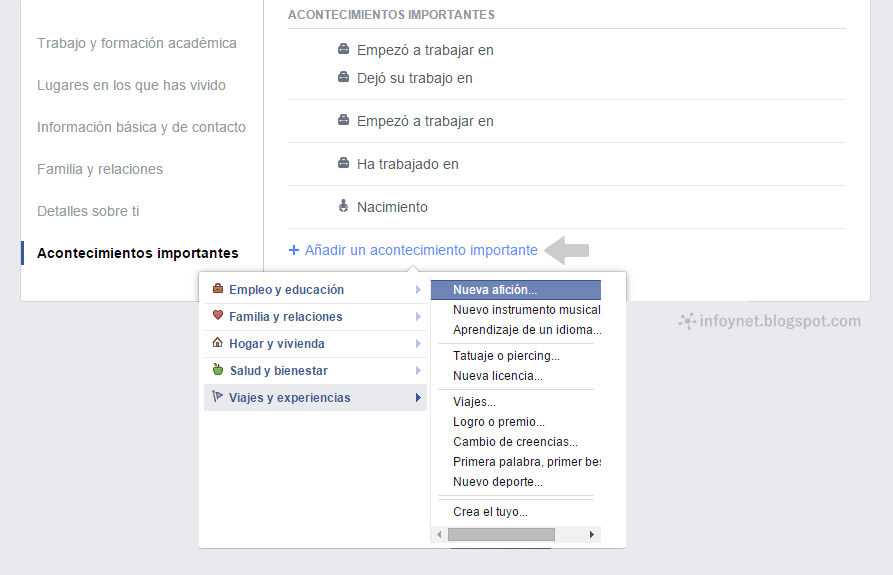Click the briefcase icon beside Empleo y educación
The width and height of the screenshot is (893, 575).
pos(218,289)
